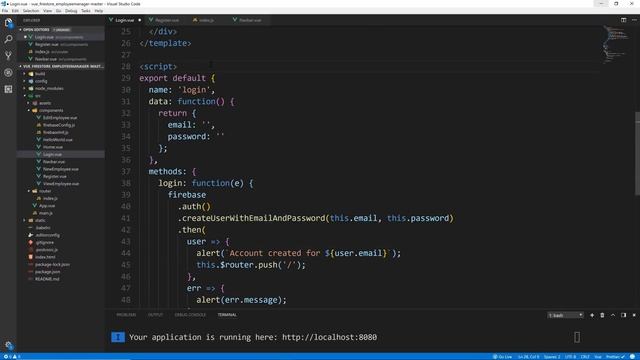Open ViewEmployee.vue in the file tree
Image resolution: width=640 pixels, height=360 pixels.
61,184
